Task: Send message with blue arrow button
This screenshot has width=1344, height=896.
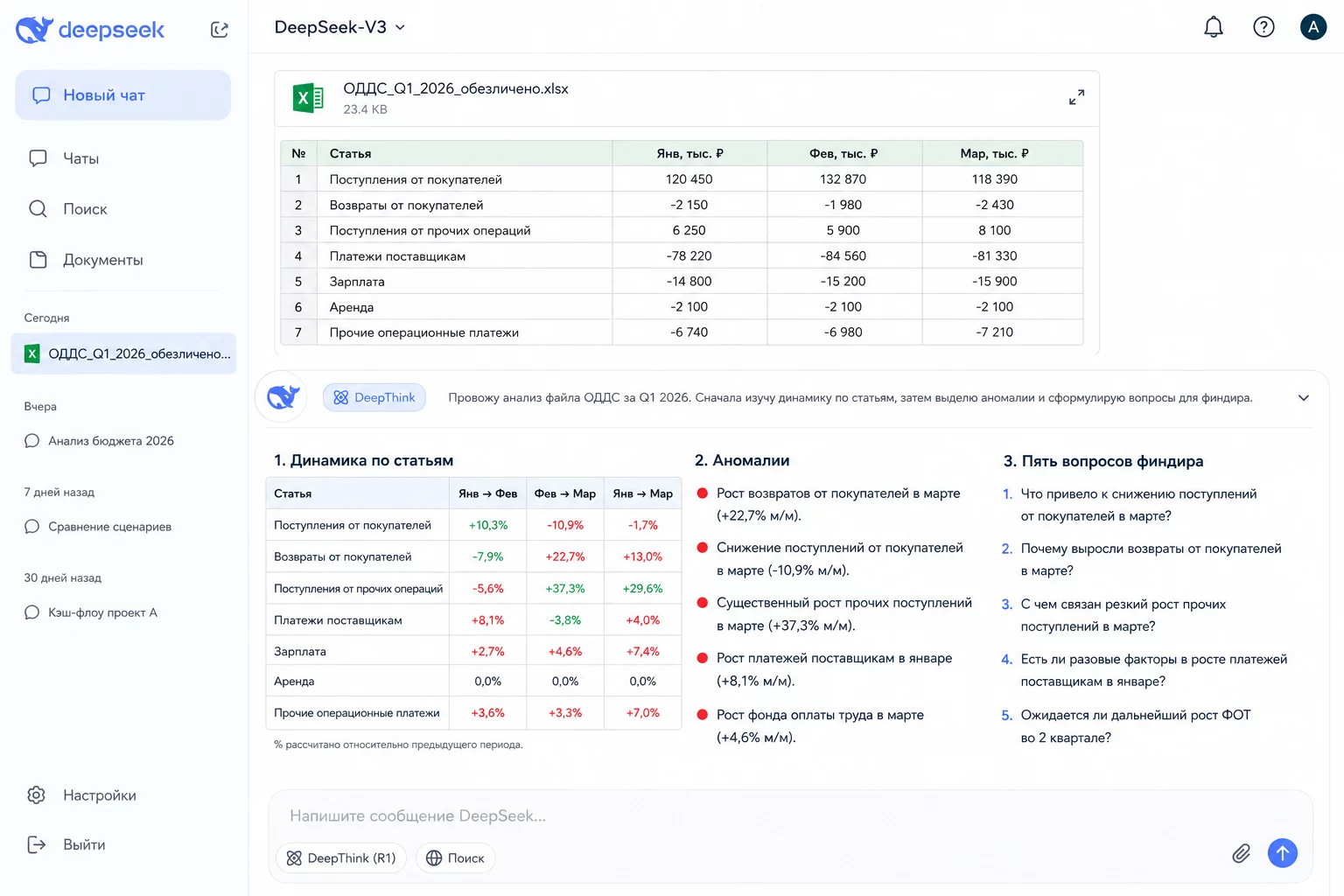Action: coord(1283,853)
